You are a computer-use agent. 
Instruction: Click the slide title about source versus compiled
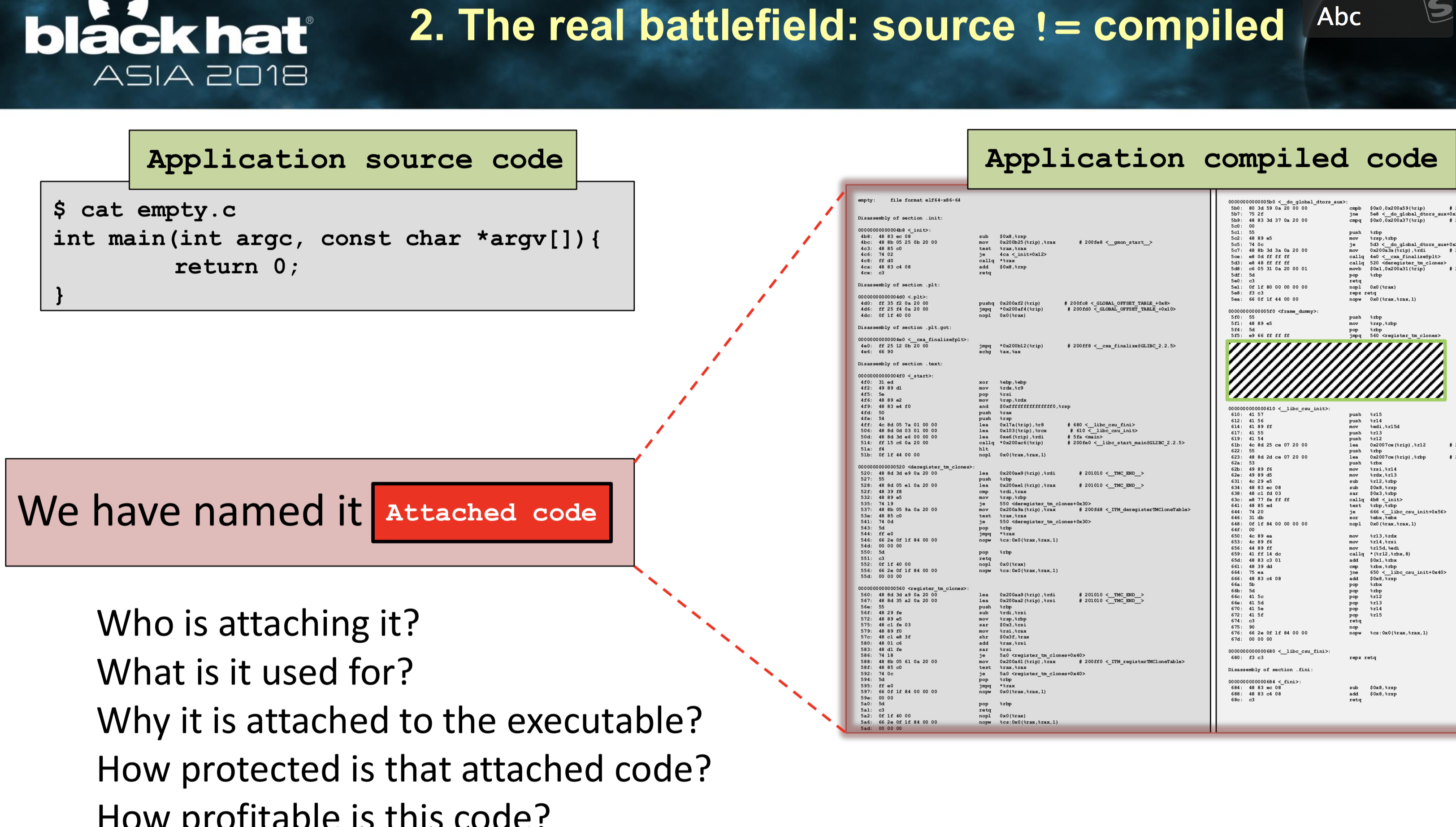(846, 26)
